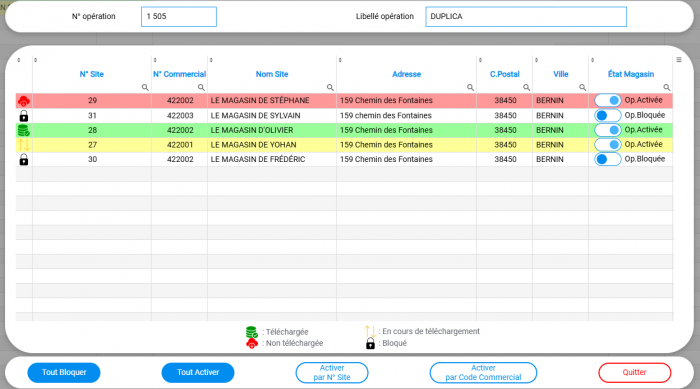Click the red cloud icon on row 29
700x389 pixels.
pyautogui.click(x=24, y=101)
